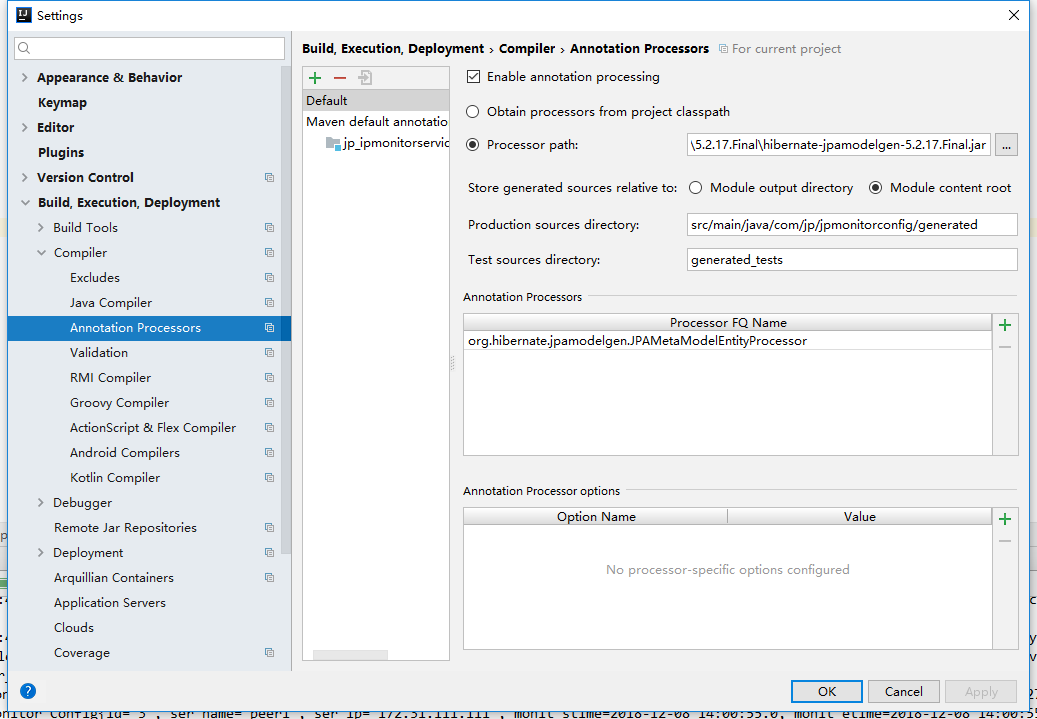Click project-level icon next to ActionScript & Flex
Image resolution: width=1037 pixels, height=719 pixels.
[x=269, y=428]
